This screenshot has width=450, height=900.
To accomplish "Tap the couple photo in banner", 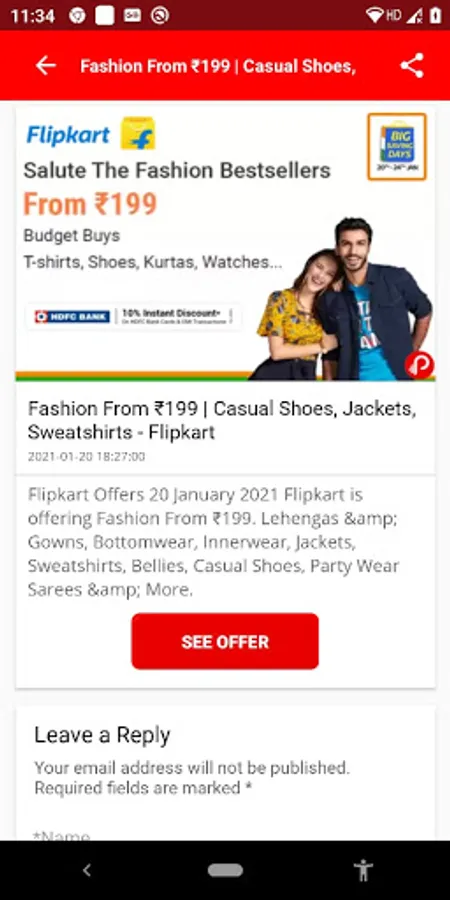I will pos(342,298).
